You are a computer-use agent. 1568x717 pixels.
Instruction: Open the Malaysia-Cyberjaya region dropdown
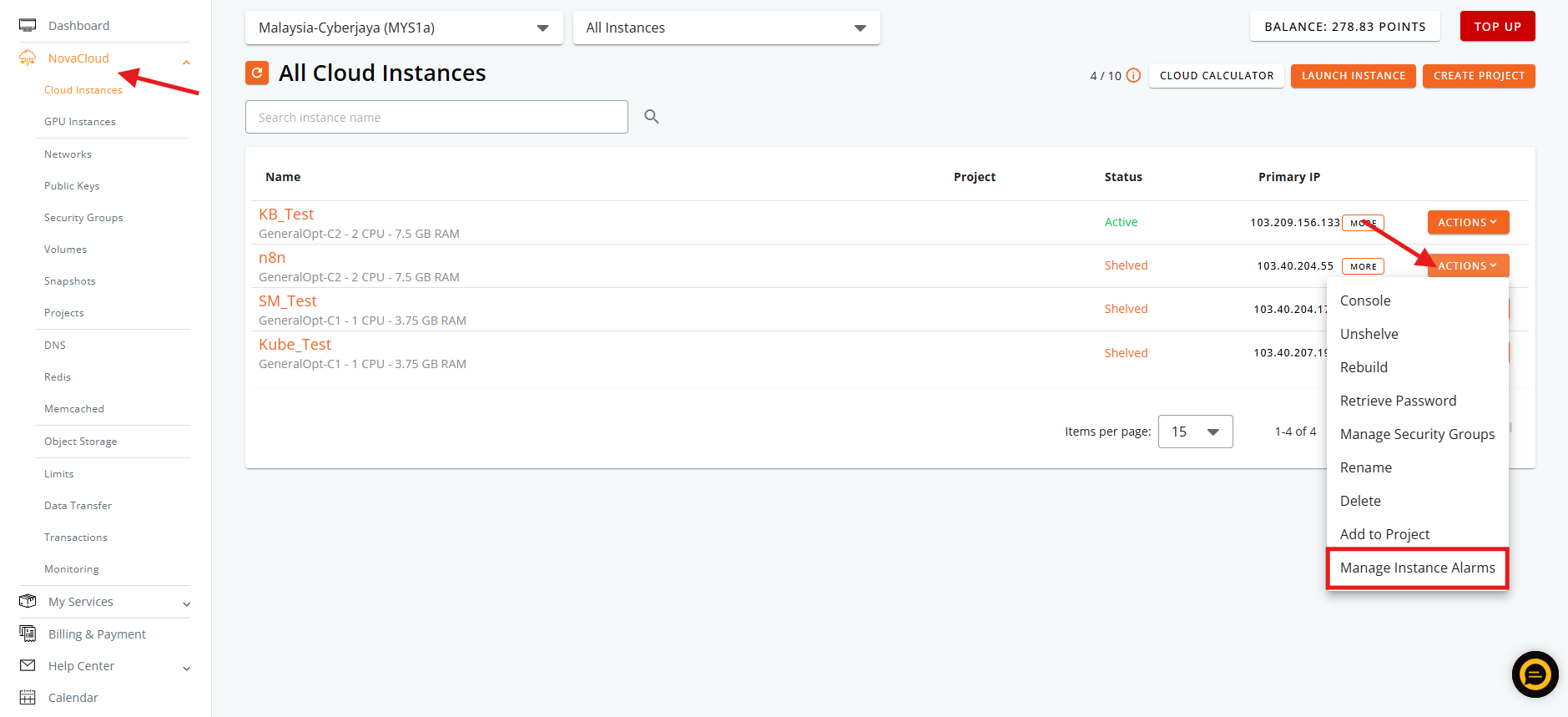(404, 28)
